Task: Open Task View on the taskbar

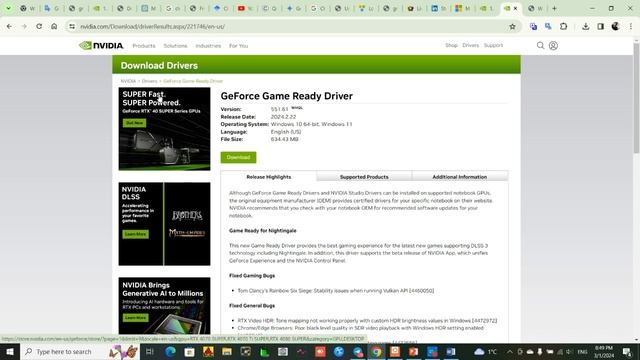Action: pyautogui.click(x=149, y=351)
